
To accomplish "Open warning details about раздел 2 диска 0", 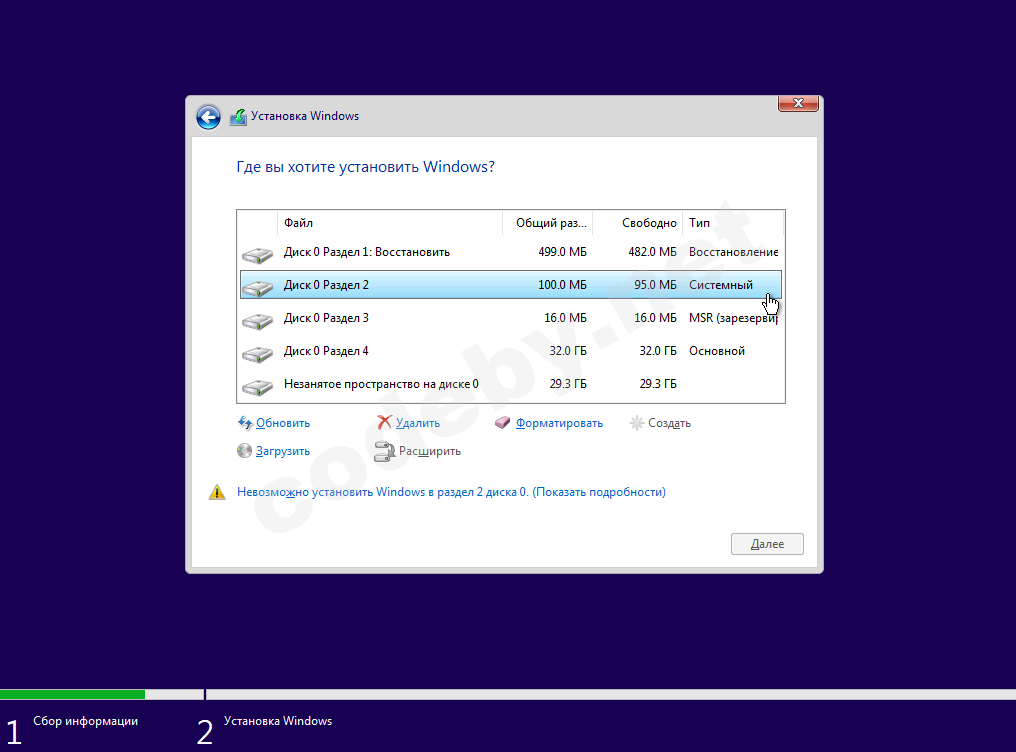I will tap(451, 492).
